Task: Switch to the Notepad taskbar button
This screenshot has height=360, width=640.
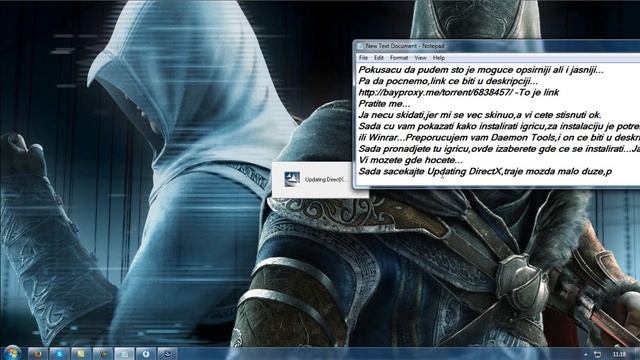Action: point(124,353)
